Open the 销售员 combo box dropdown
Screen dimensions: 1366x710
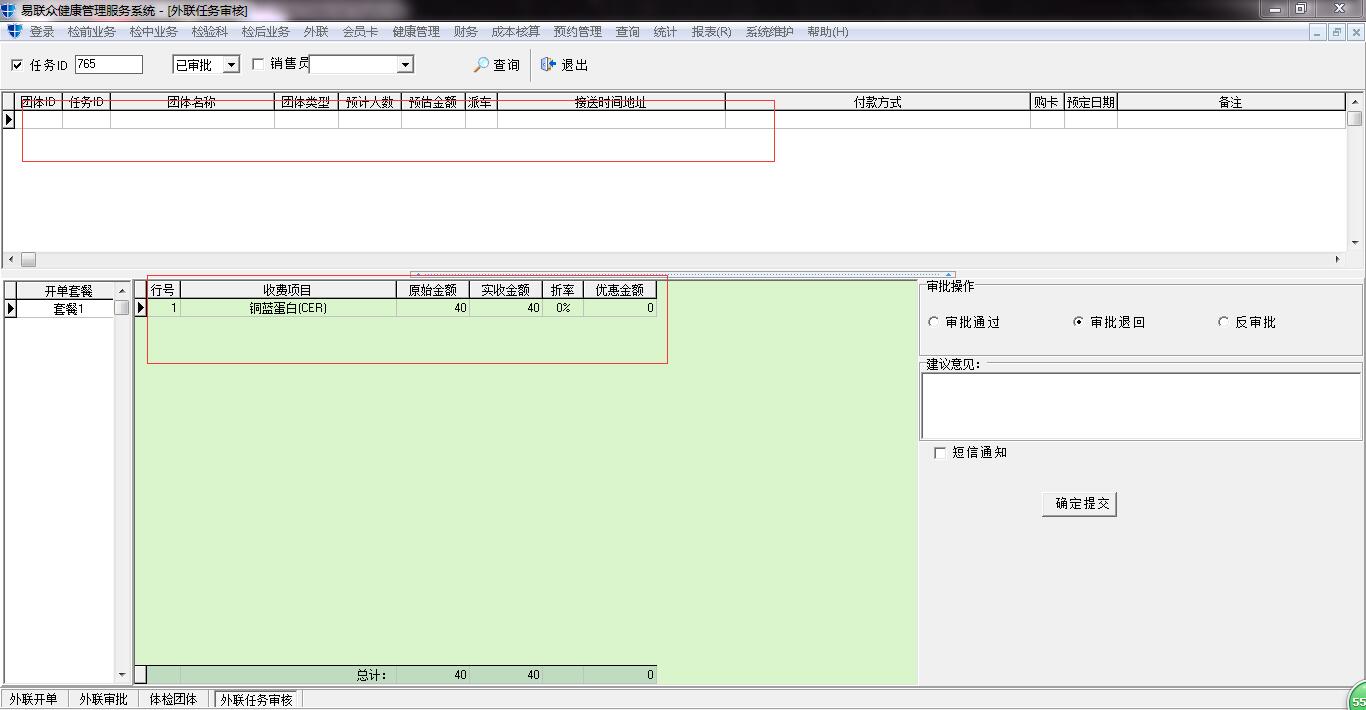tap(405, 65)
